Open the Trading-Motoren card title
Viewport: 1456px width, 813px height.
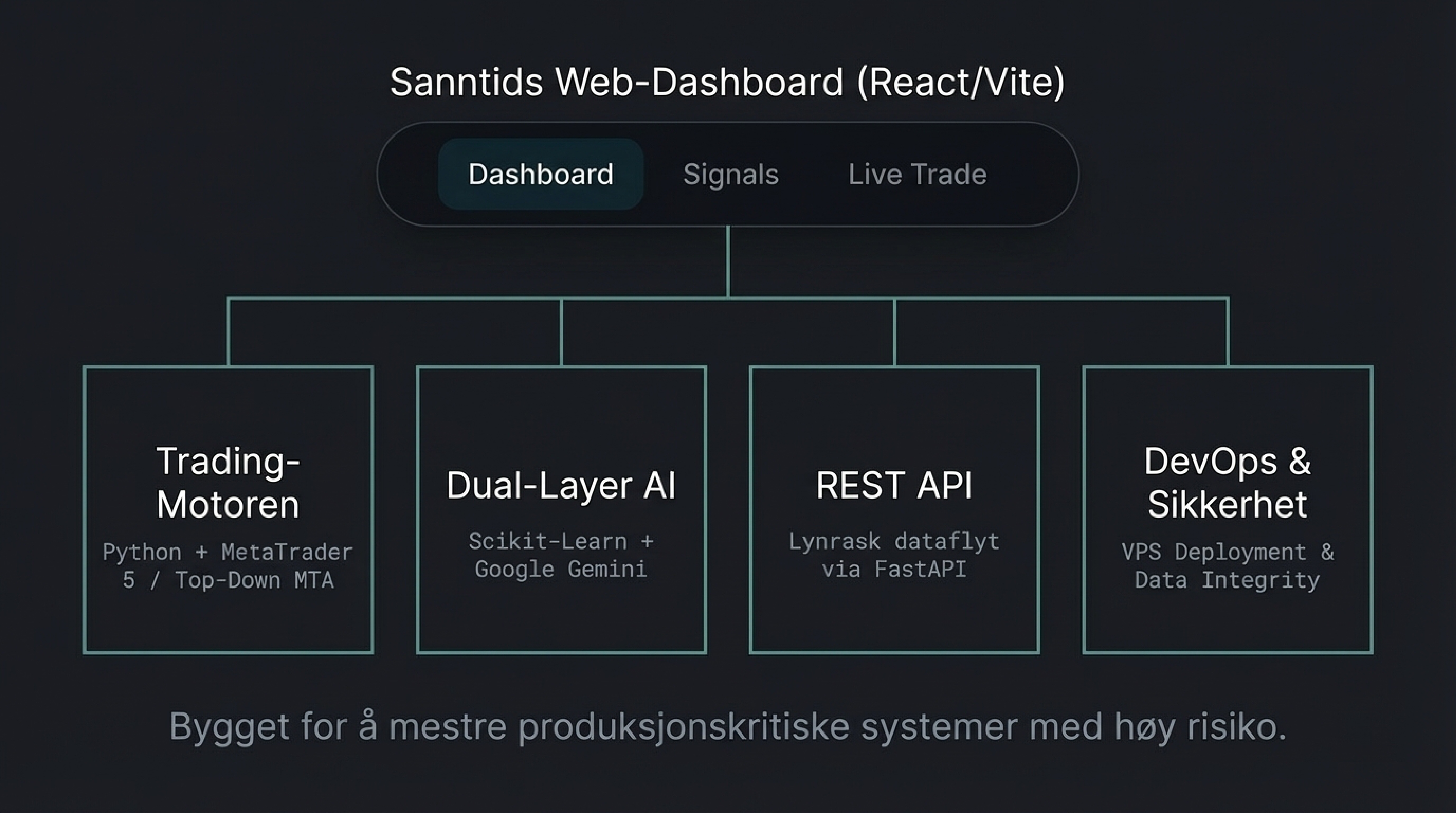pyautogui.click(x=228, y=482)
